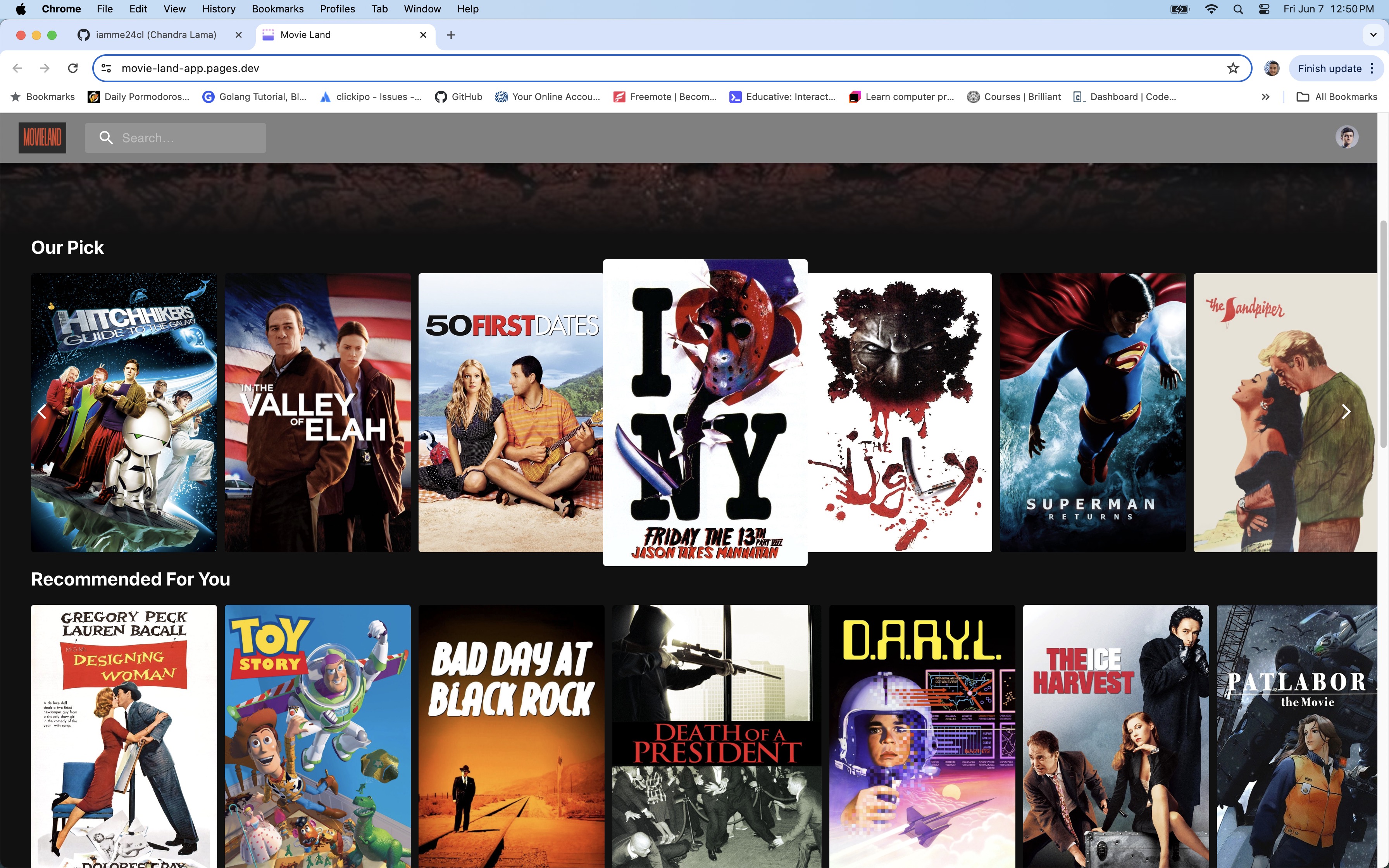Image resolution: width=1389 pixels, height=868 pixels.
Task: Focus the Search... input field
Action: [x=176, y=138]
